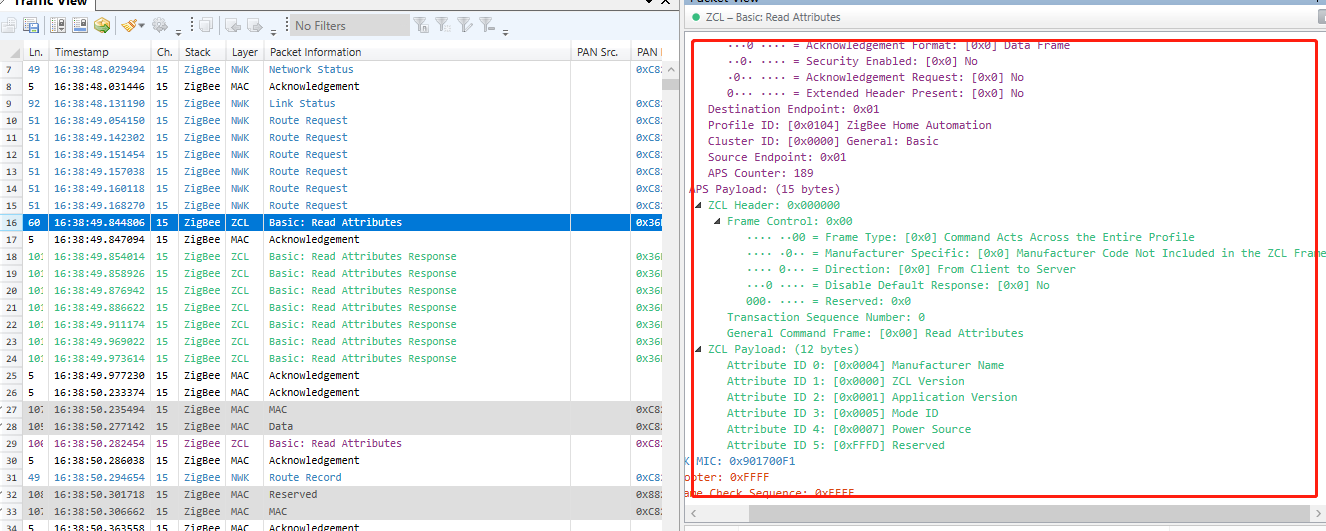Viewport: 1326px width, 531px height.
Task: Click the gear settings toolbar icon
Action: [x=160, y=25]
